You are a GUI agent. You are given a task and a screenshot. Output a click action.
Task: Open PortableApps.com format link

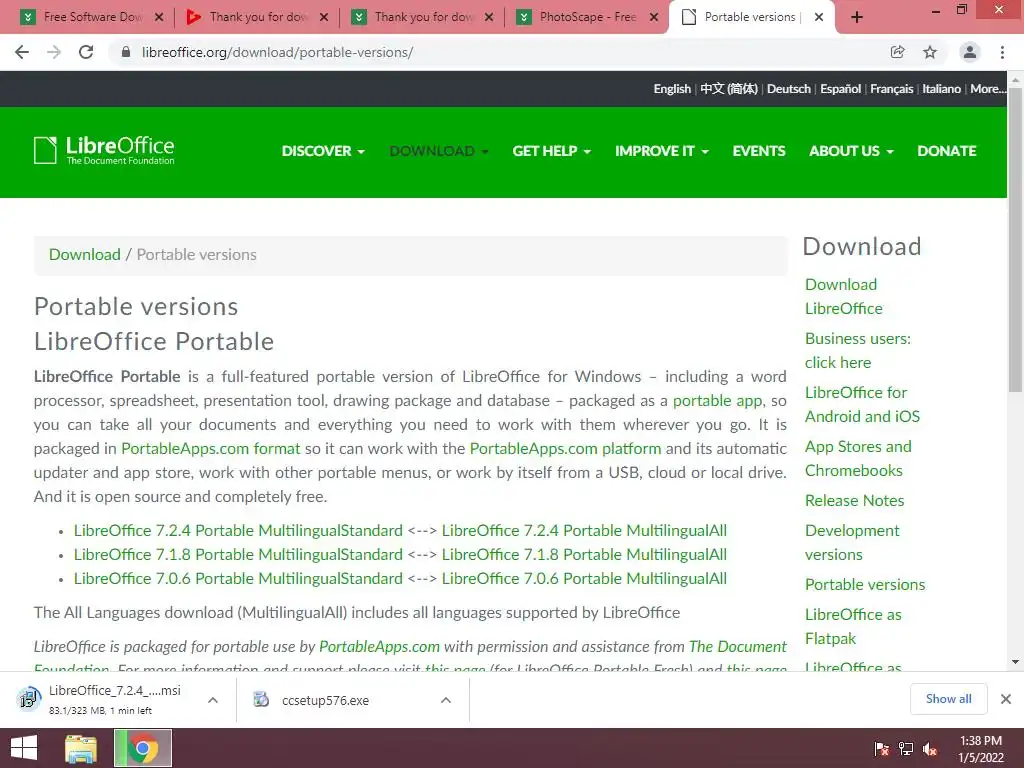point(210,449)
